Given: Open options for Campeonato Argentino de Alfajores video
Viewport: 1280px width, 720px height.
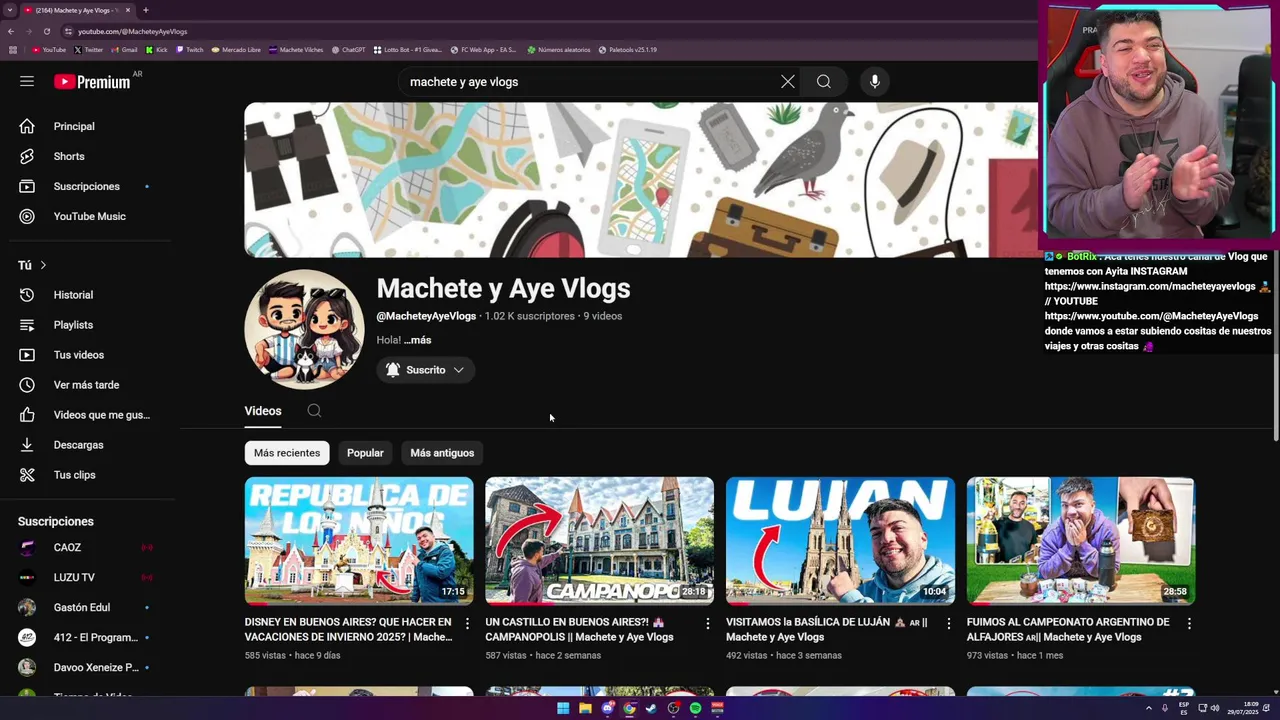Looking at the screenshot, I should pos(1189,624).
